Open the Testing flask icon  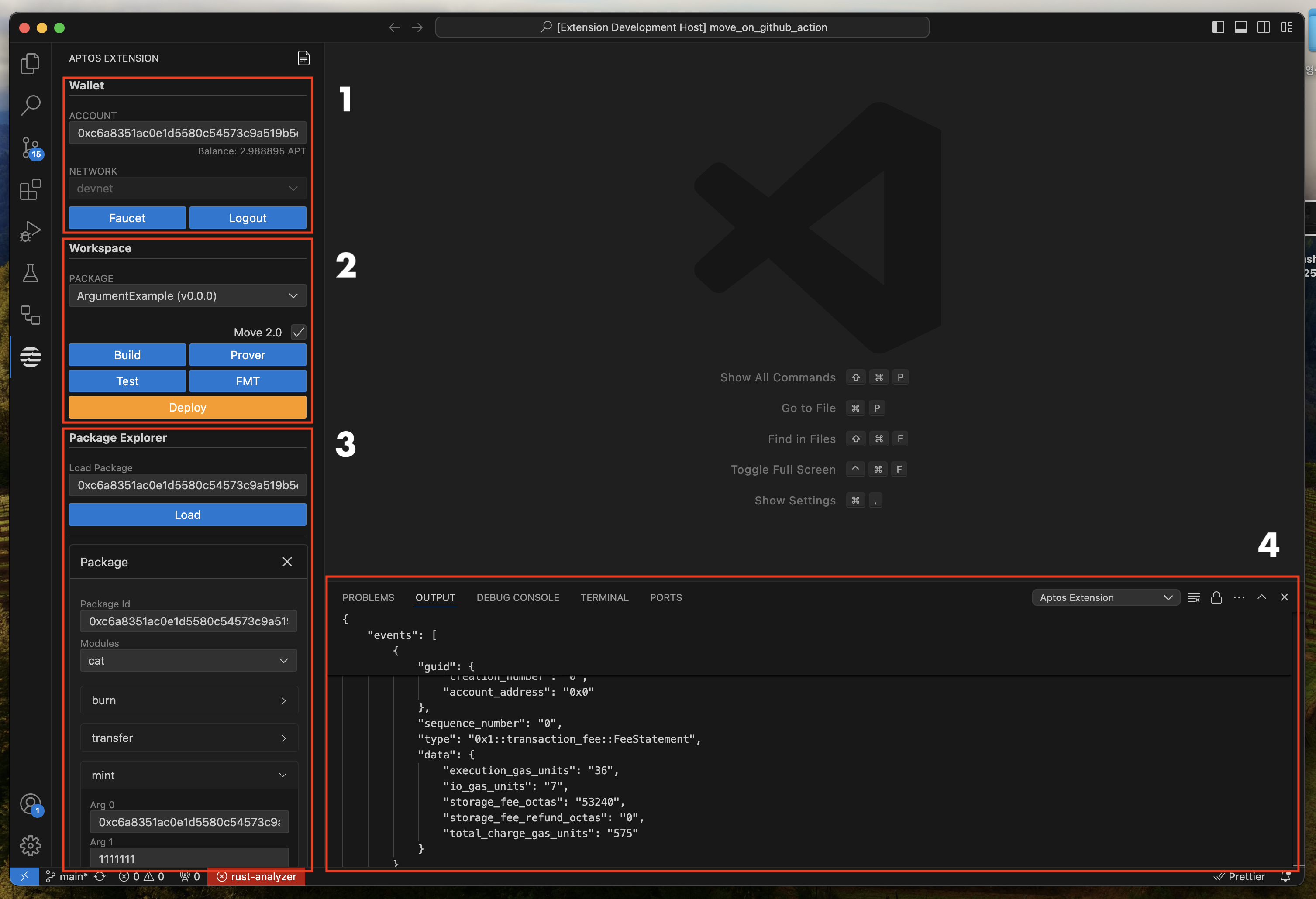point(31,274)
